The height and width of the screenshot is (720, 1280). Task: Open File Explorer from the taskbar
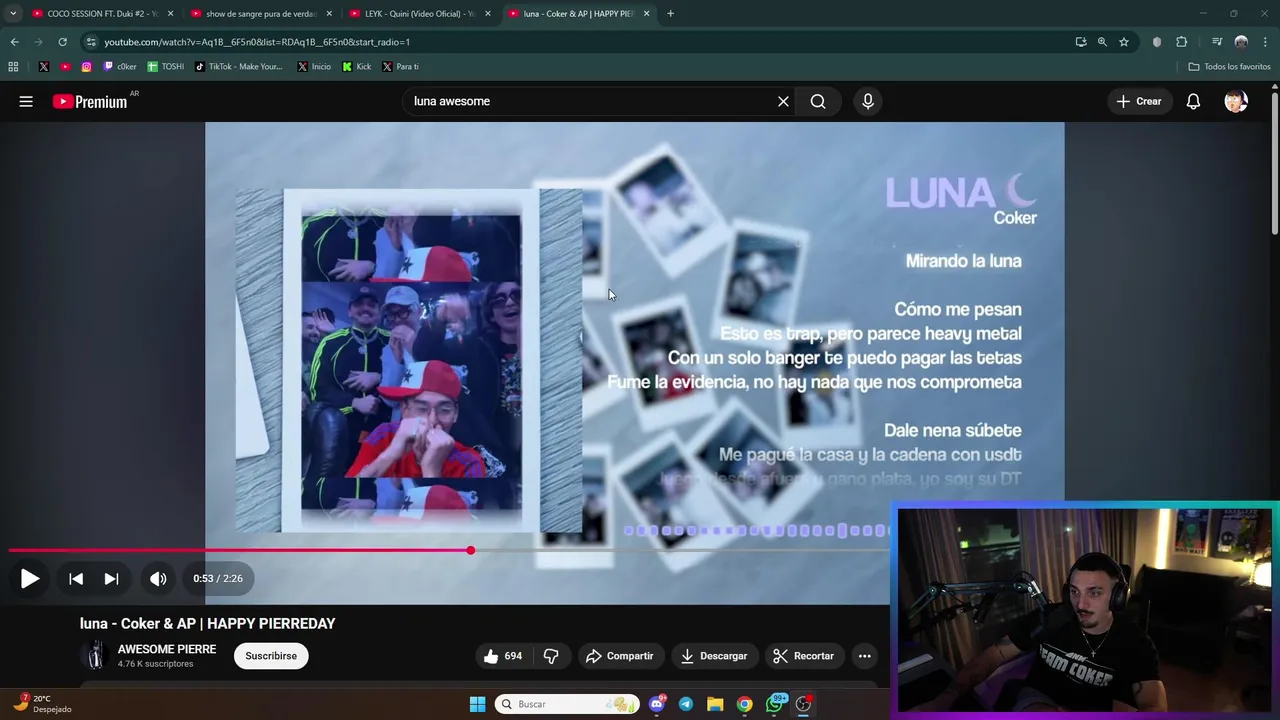[x=715, y=704]
